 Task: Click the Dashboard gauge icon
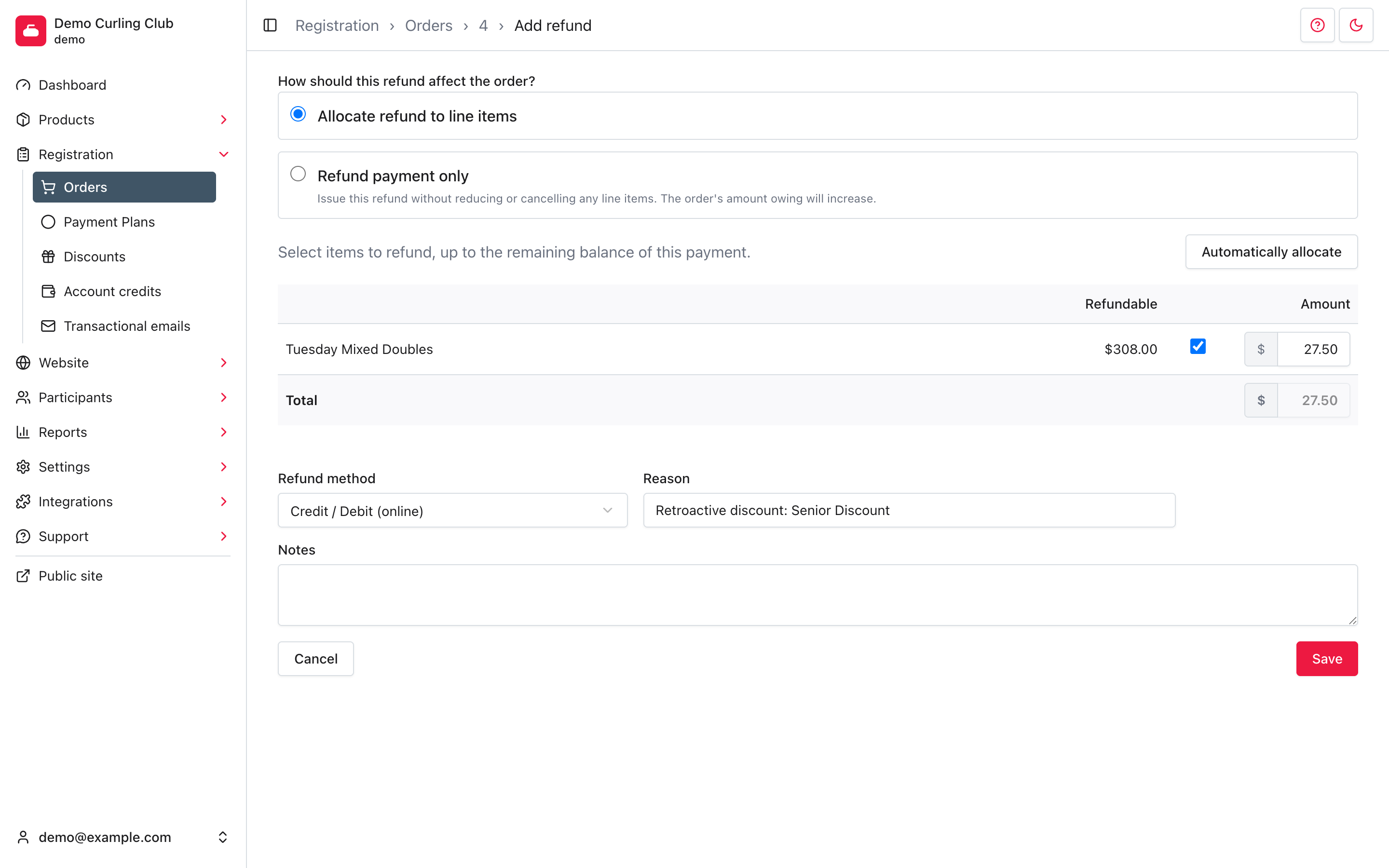(x=23, y=85)
